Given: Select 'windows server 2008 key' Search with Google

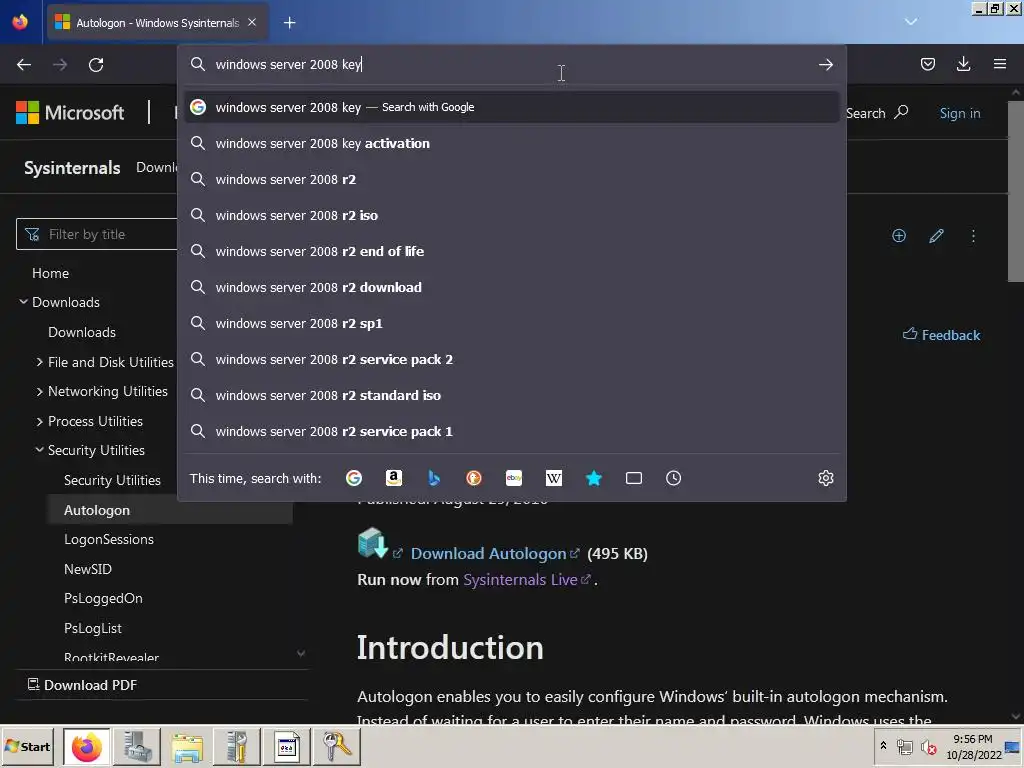Looking at the screenshot, I should (511, 107).
